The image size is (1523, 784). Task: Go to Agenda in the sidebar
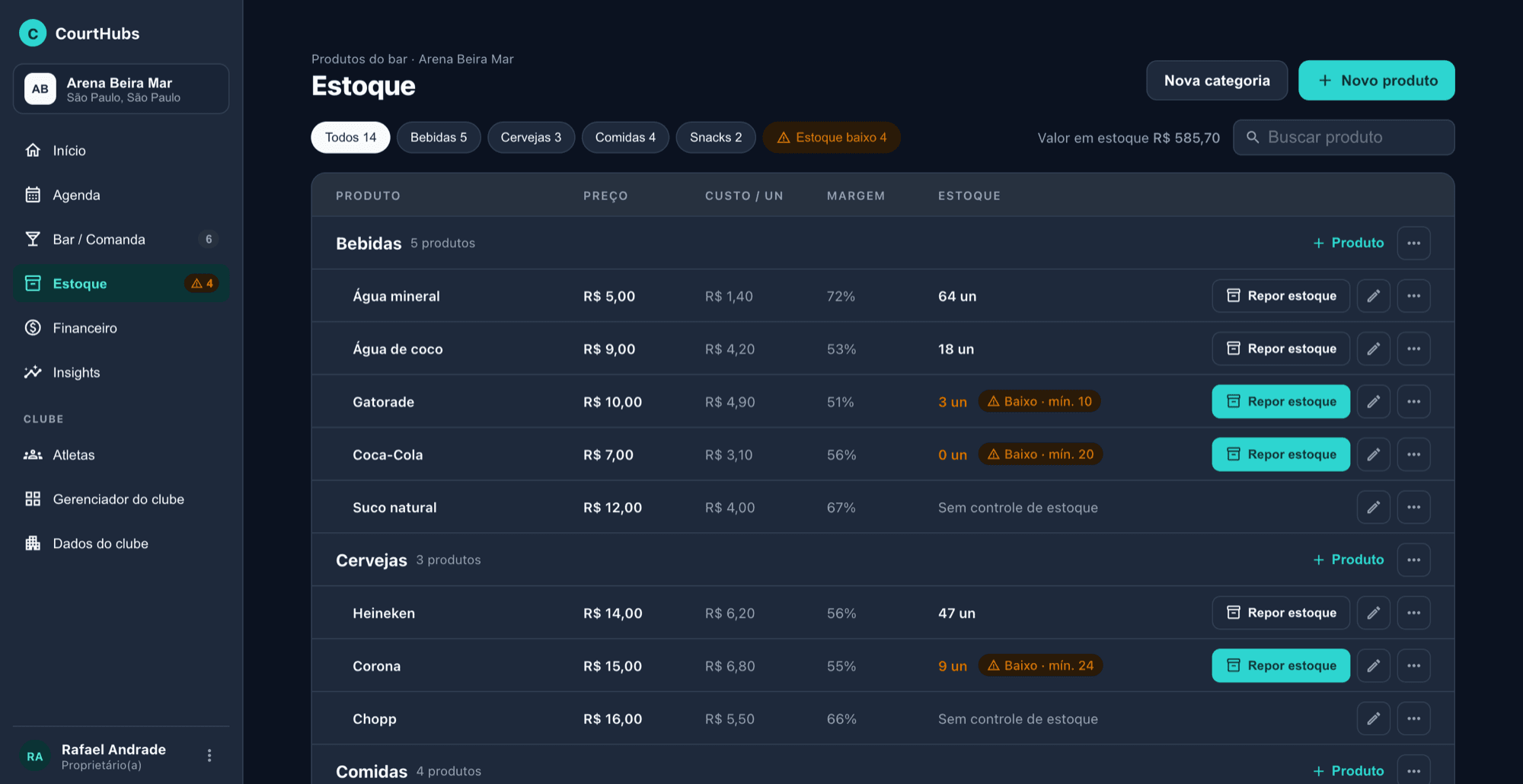121,195
